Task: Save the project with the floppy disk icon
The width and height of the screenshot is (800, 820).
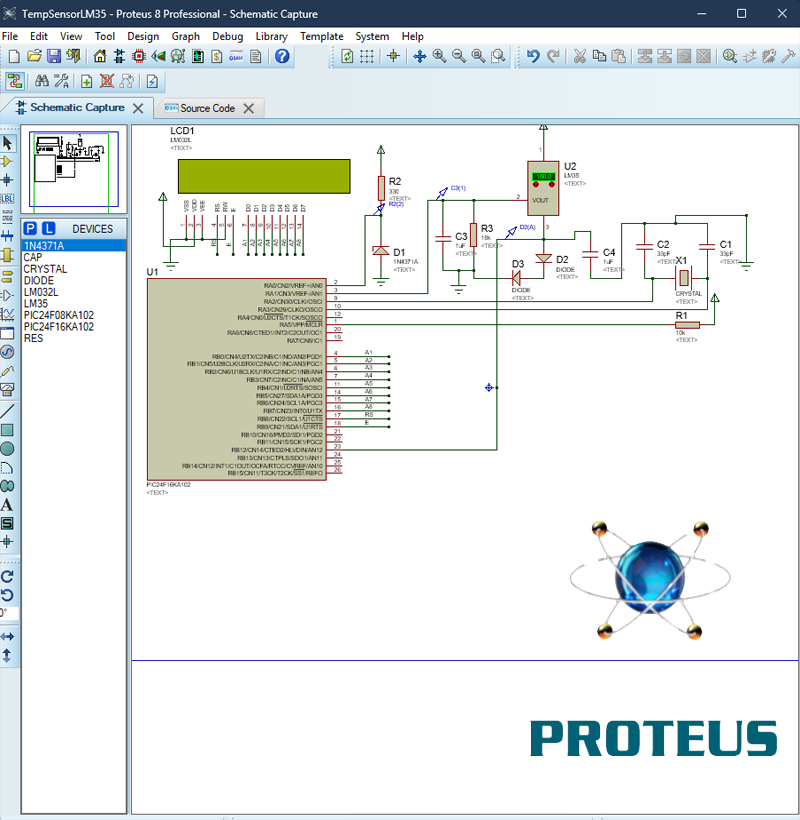Action: point(54,56)
